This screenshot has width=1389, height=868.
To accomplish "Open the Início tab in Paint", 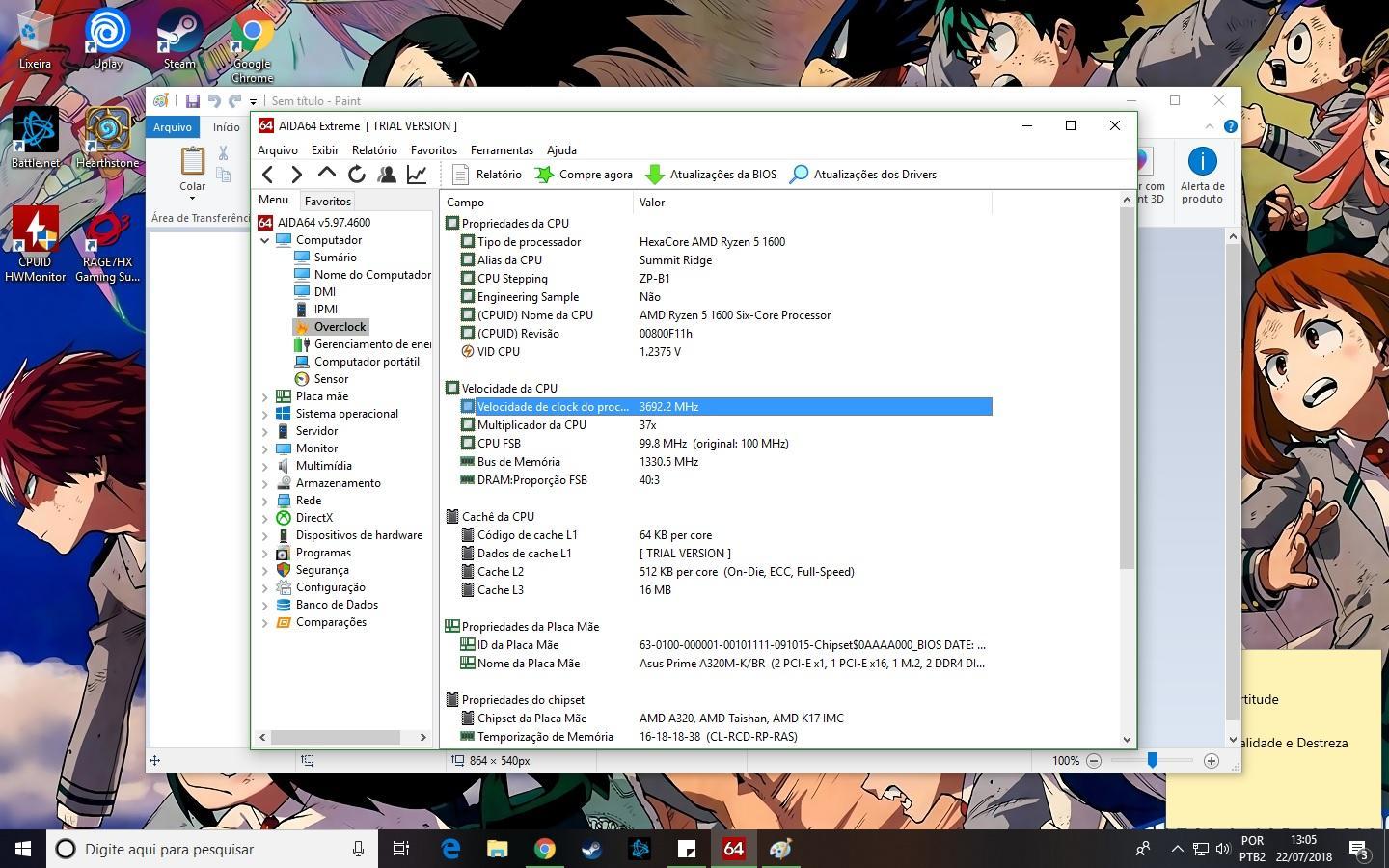I will click(x=227, y=127).
